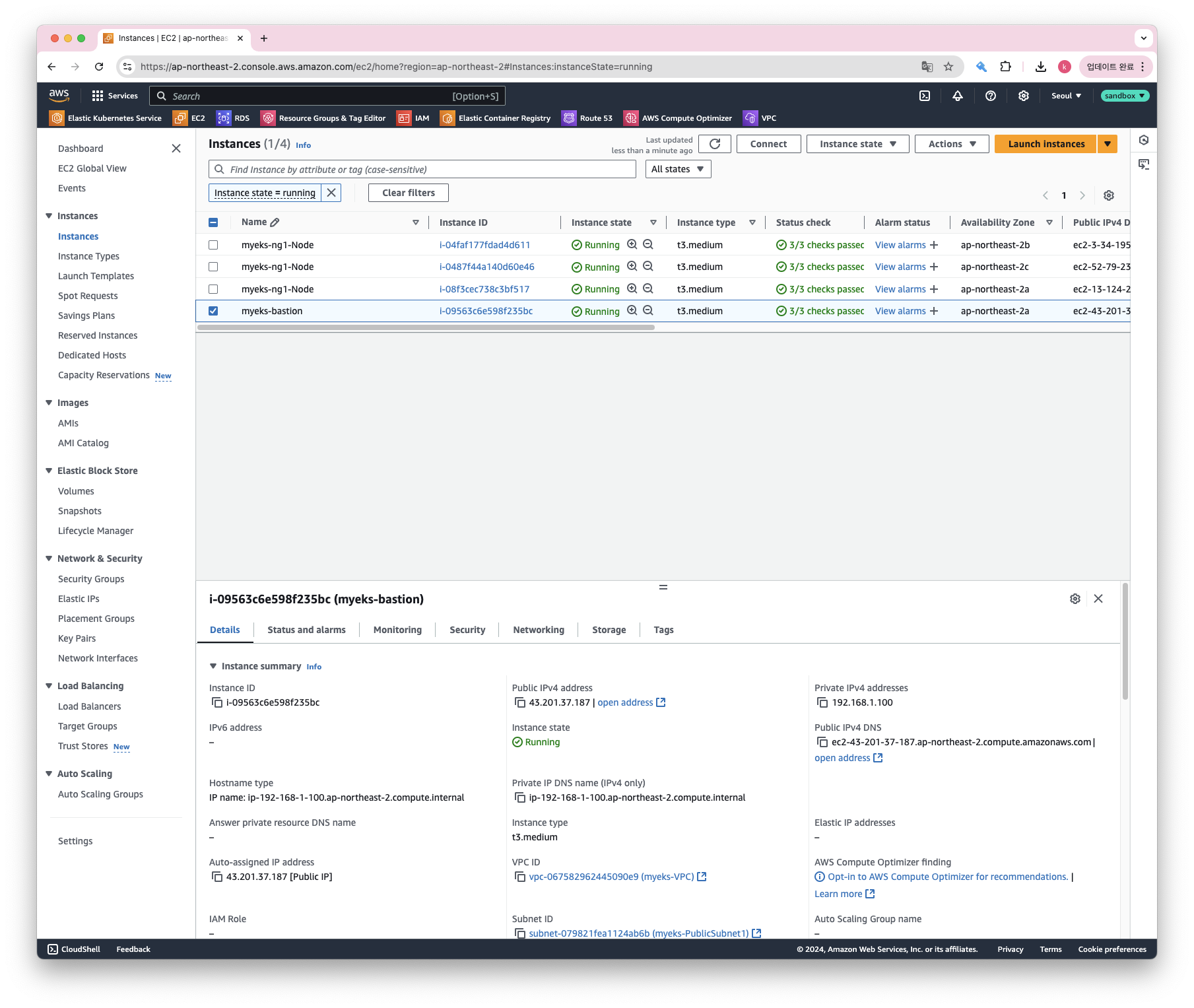Switch to the Tags tab
1194x1008 pixels.
pyautogui.click(x=663, y=630)
